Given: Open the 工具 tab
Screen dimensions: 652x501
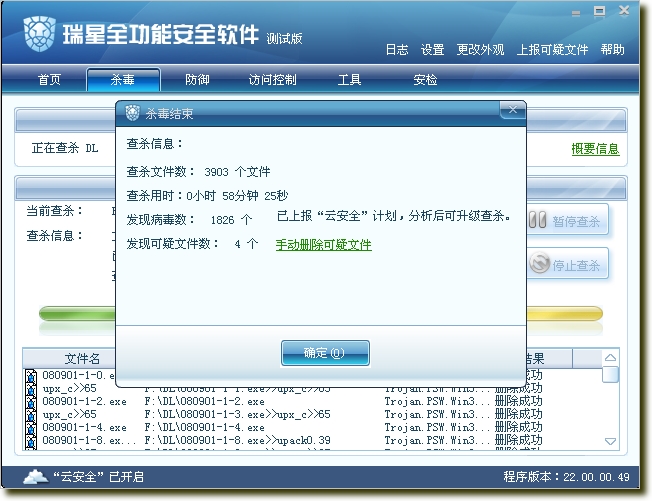Looking at the screenshot, I should (349, 79).
